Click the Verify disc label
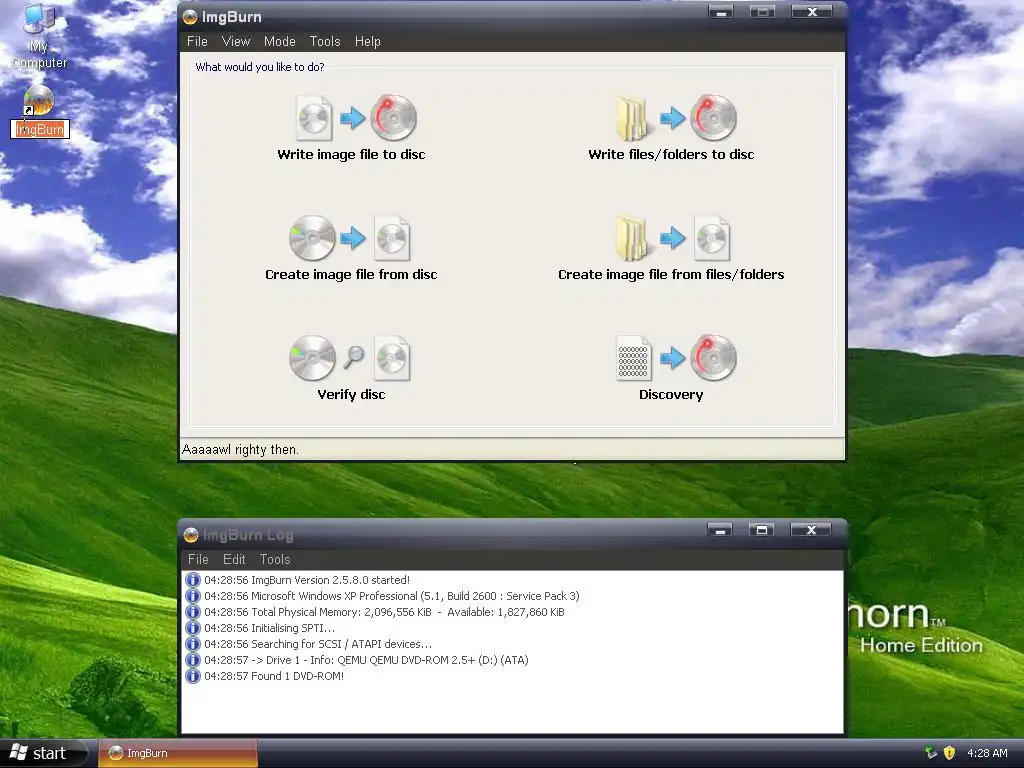This screenshot has width=1024, height=768. (x=351, y=394)
